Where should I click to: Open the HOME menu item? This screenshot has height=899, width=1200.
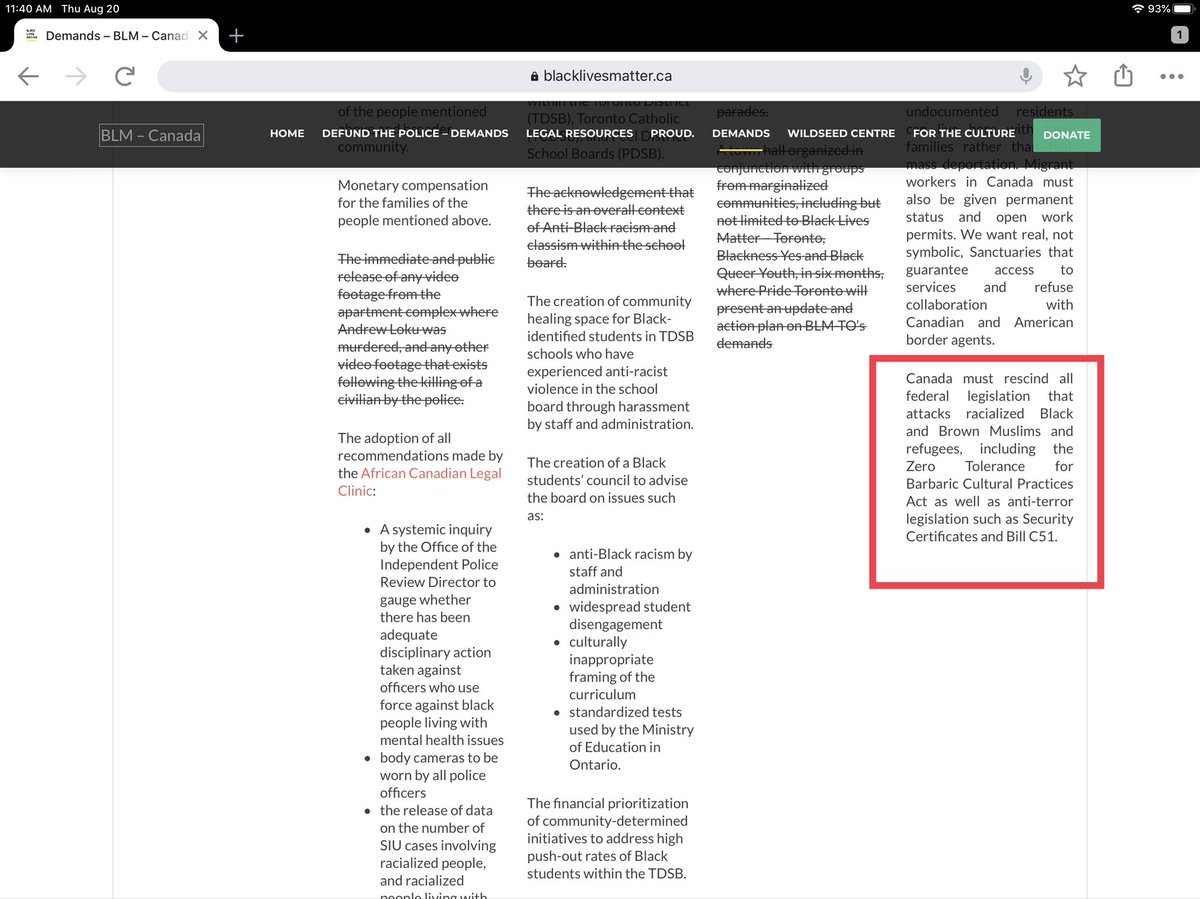(x=287, y=133)
